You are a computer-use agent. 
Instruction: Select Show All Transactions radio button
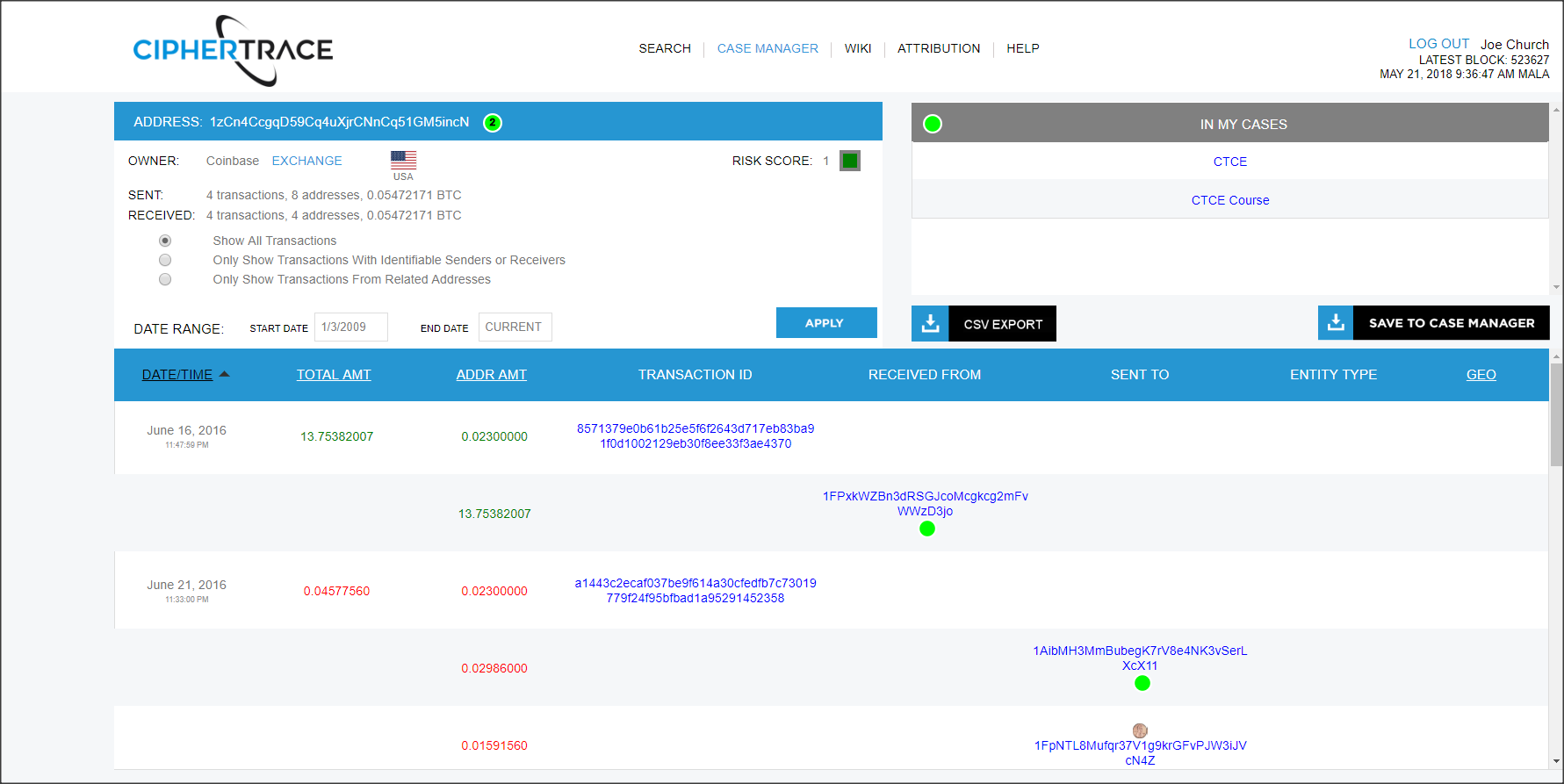coord(165,241)
